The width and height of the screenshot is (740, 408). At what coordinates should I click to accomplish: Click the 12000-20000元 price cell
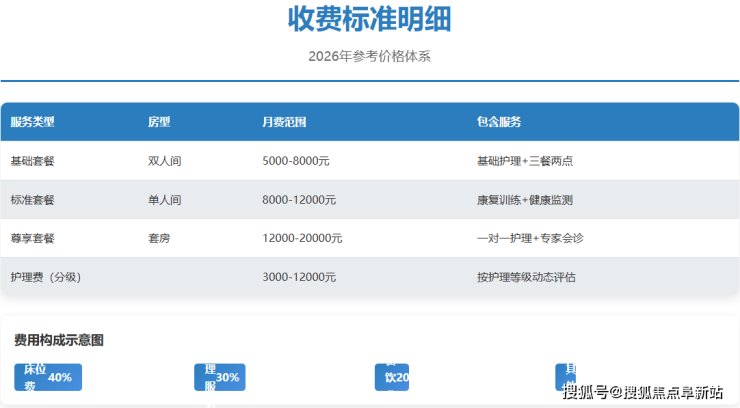click(302, 239)
